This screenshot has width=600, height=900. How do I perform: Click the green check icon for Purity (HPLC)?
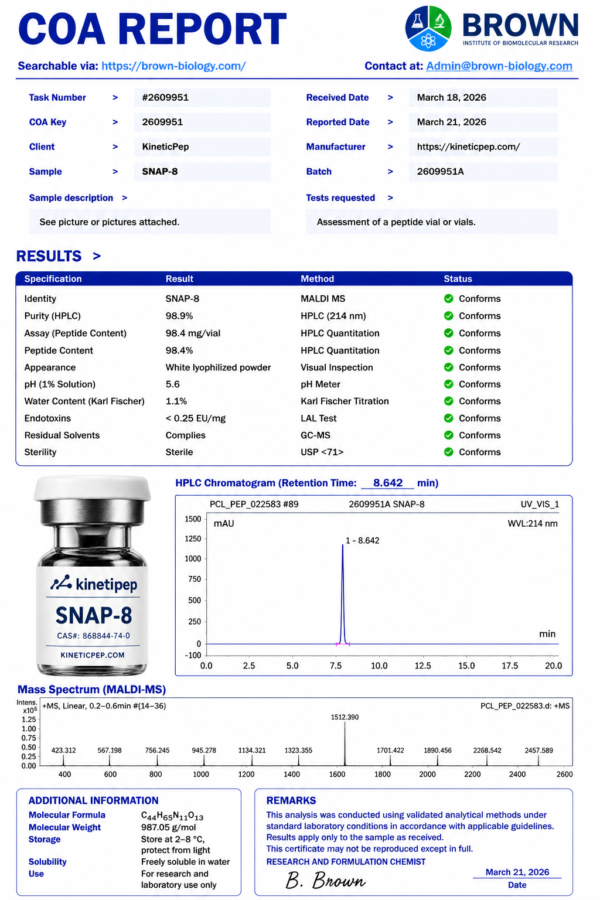pyautogui.click(x=448, y=316)
